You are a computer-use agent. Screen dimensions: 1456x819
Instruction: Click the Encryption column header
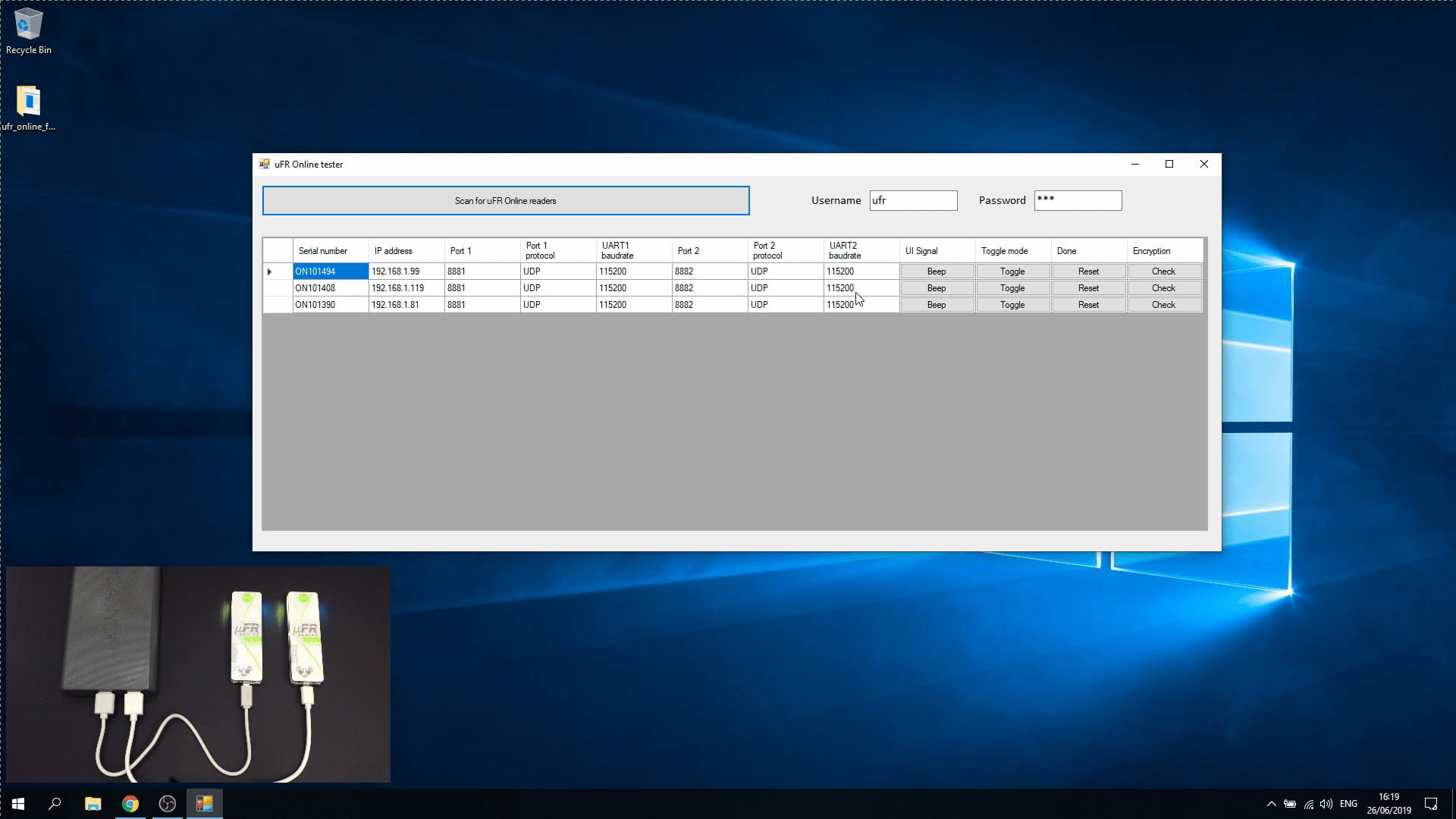point(1165,251)
